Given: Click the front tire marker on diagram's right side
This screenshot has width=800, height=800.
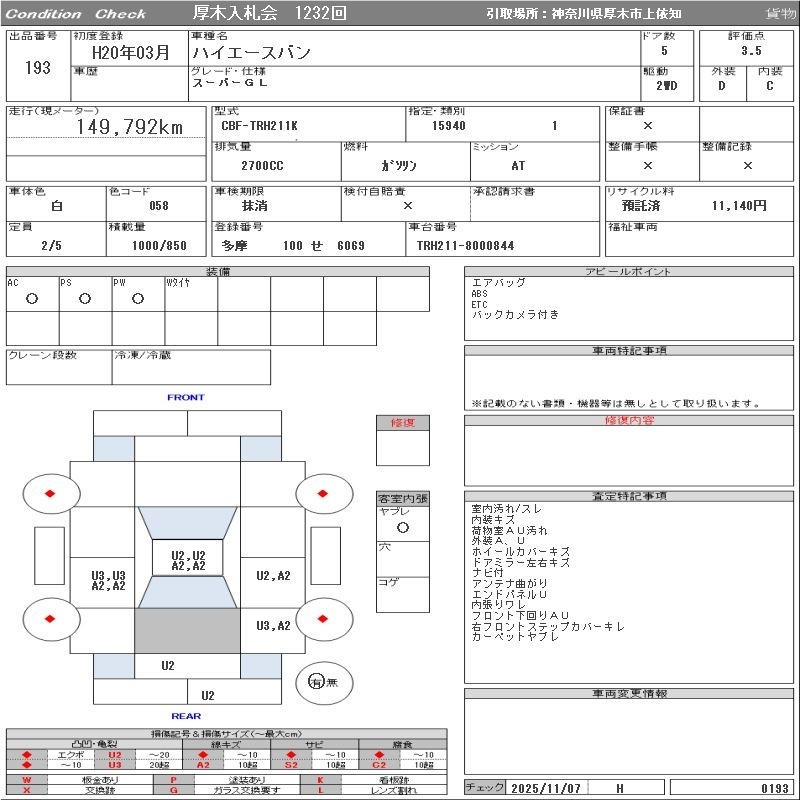Looking at the screenshot, I should click(x=324, y=494).
